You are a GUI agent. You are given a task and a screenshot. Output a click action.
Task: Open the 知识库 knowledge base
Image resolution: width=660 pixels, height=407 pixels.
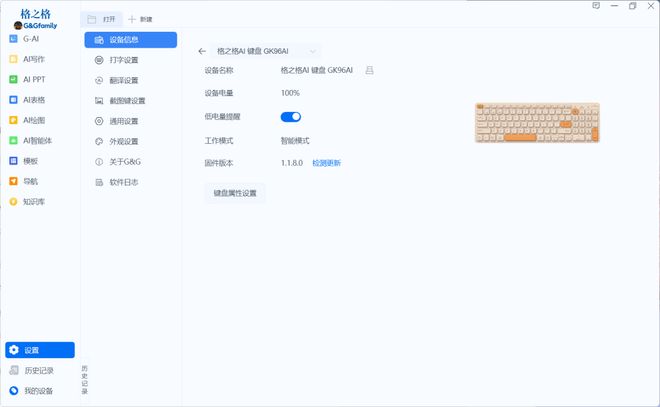(x=34, y=201)
